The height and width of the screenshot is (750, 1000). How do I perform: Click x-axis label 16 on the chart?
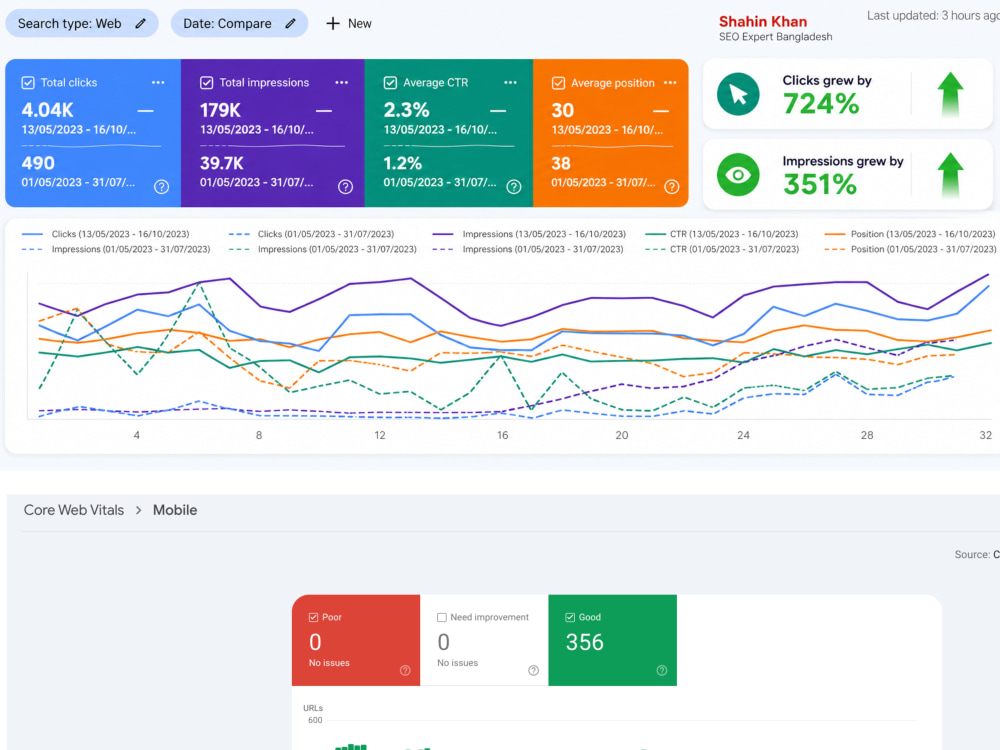pyautogui.click(x=503, y=435)
